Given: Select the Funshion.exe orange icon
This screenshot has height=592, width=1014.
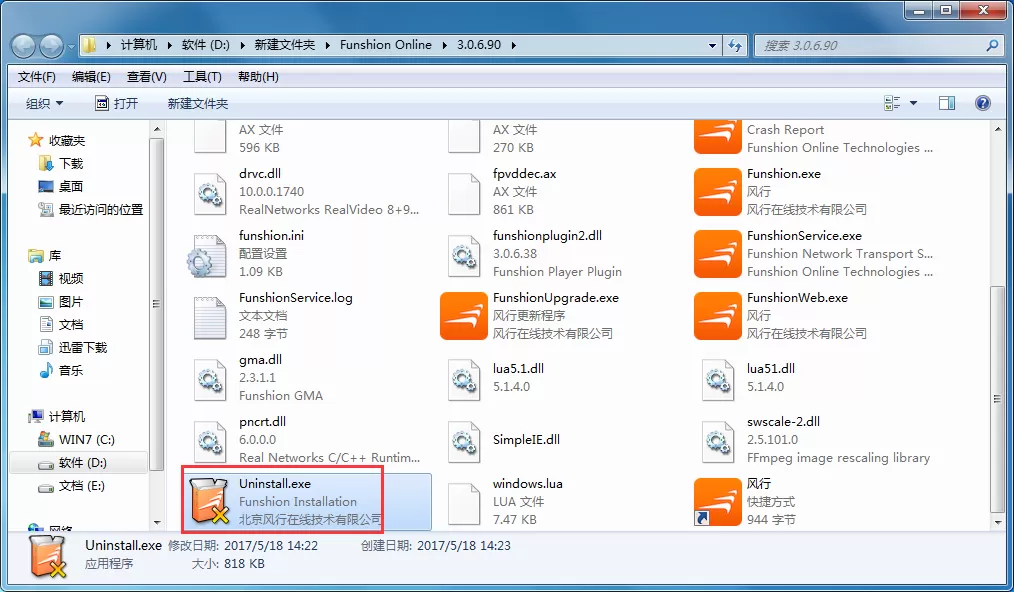Looking at the screenshot, I should coord(717,192).
